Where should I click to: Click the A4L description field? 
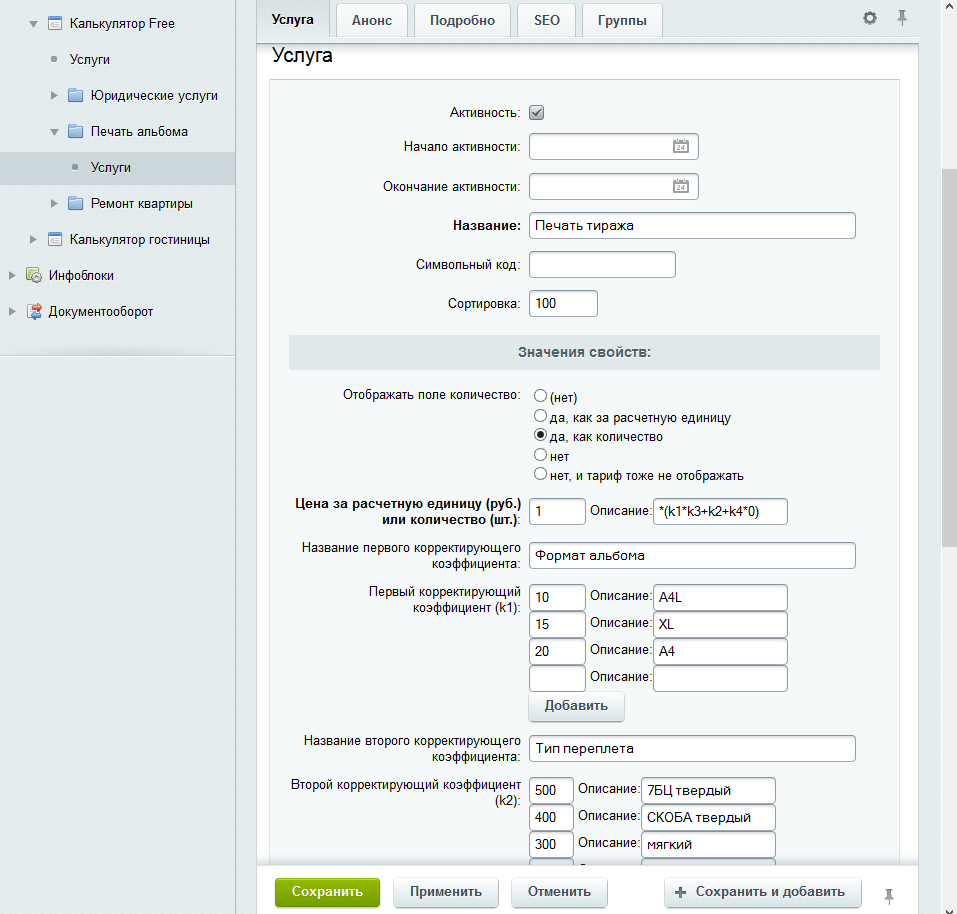[x=720, y=597]
